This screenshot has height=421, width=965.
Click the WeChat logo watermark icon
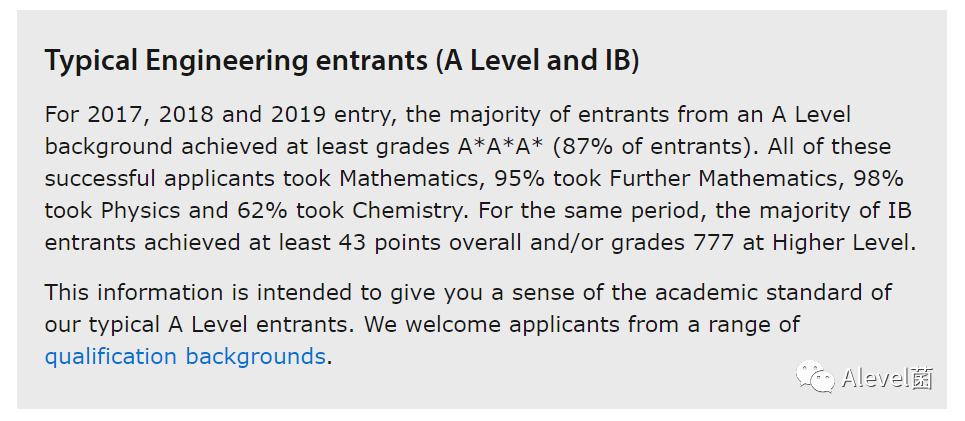[x=815, y=376]
